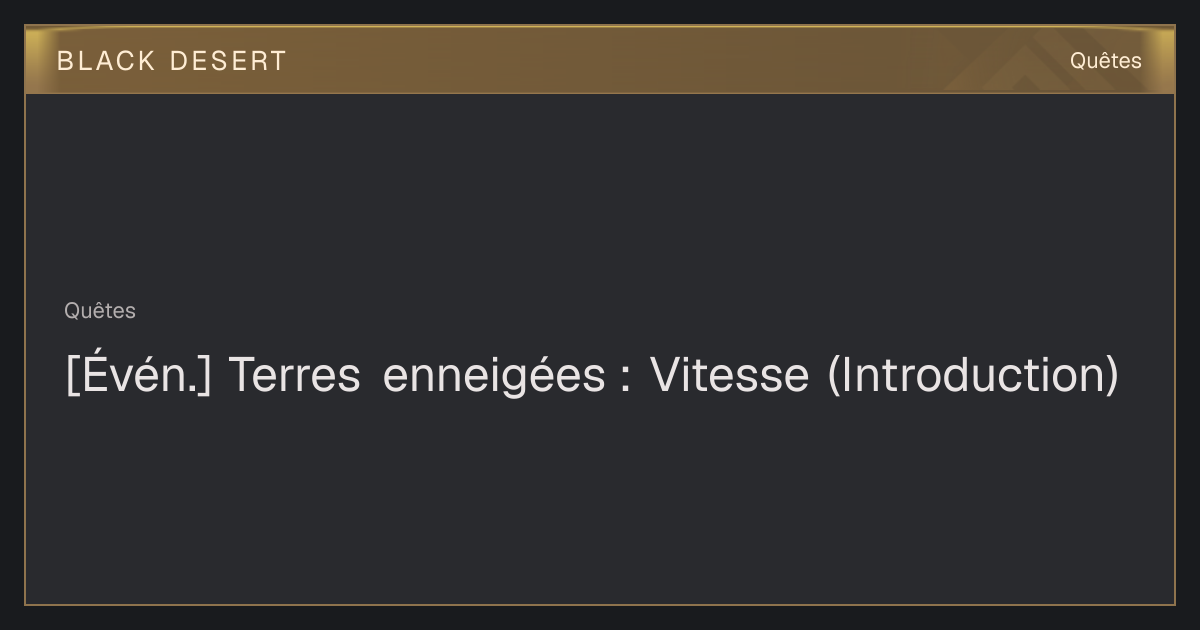
Task: Click the letter Q of the header Quêtes
Action: pyautogui.click(x=1078, y=61)
